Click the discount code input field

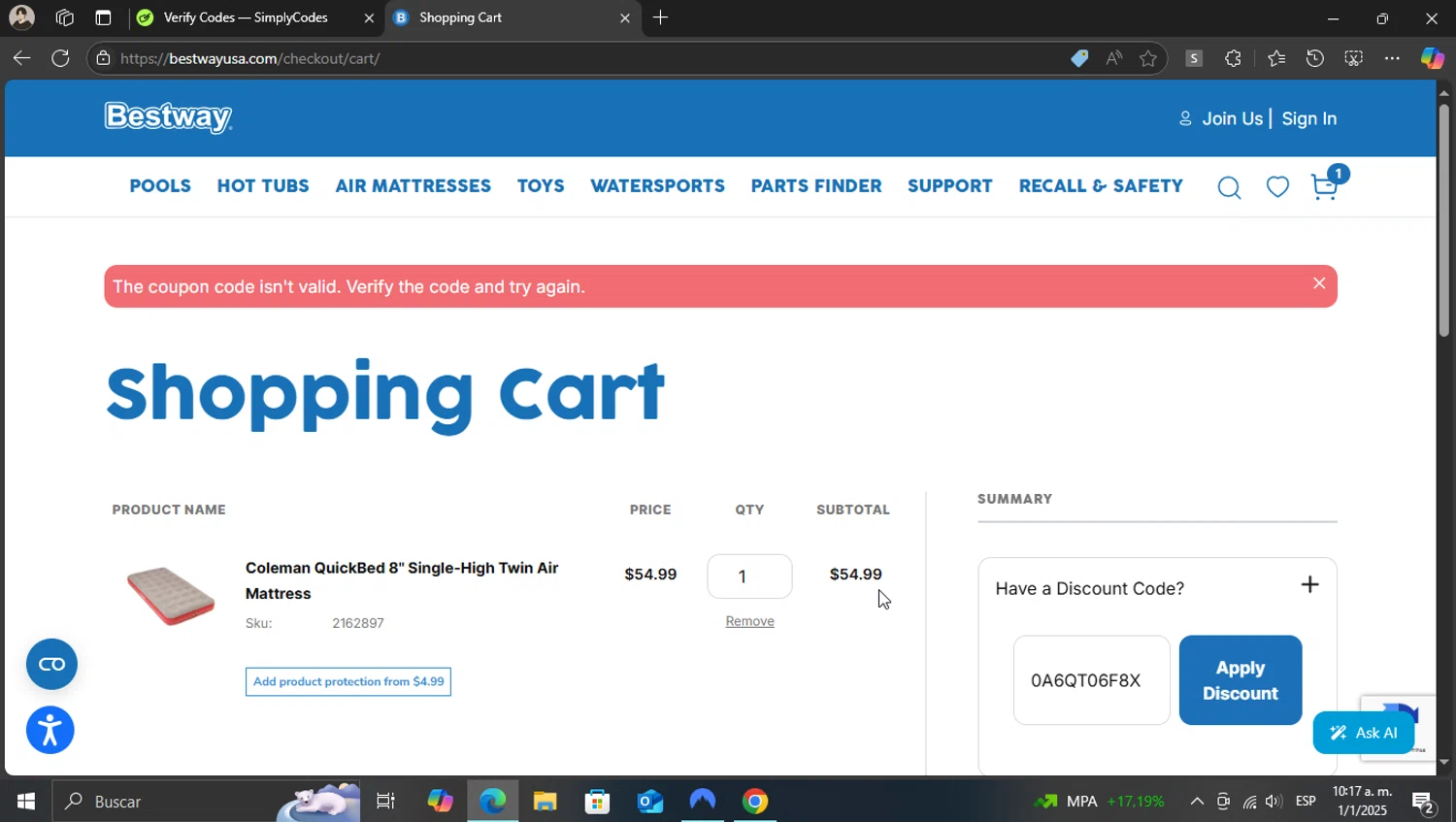(x=1091, y=680)
